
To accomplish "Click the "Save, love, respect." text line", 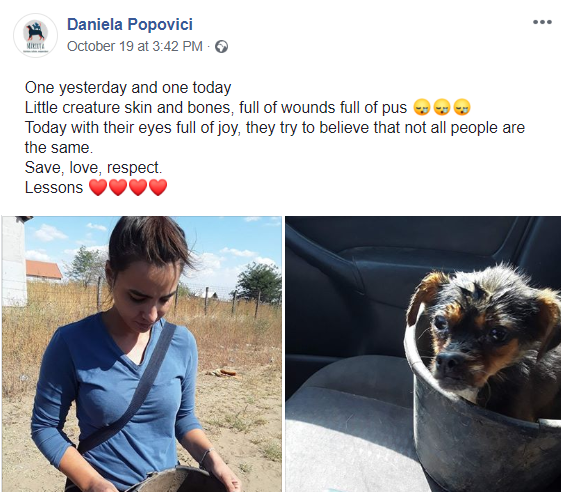I will [x=93, y=168].
